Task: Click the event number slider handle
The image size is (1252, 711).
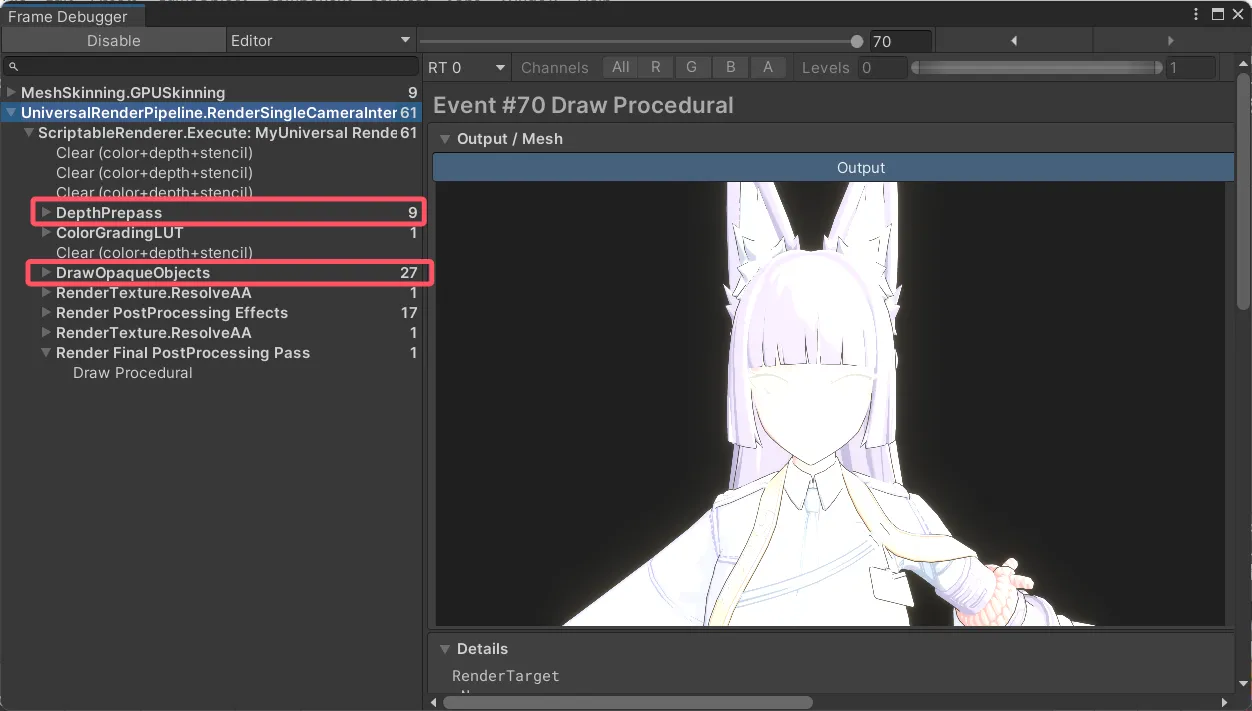Action: 857,41
